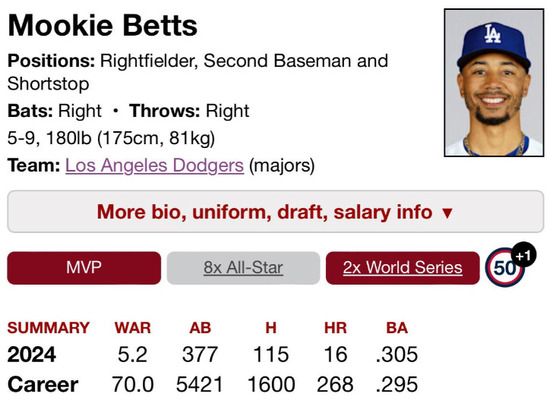The width and height of the screenshot is (553, 400).
Task: Select the Career row label
Action: click(x=43, y=384)
